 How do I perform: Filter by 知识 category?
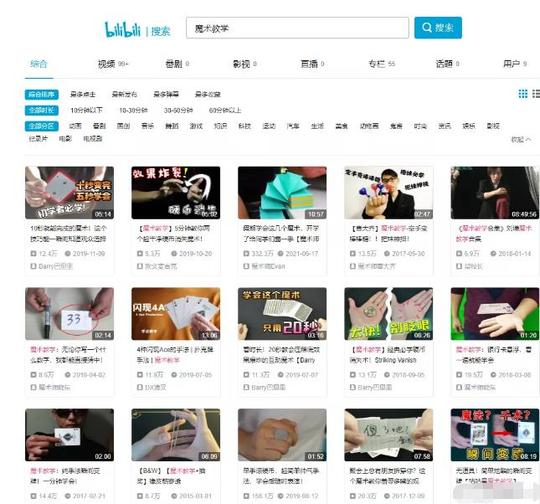[220, 126]
